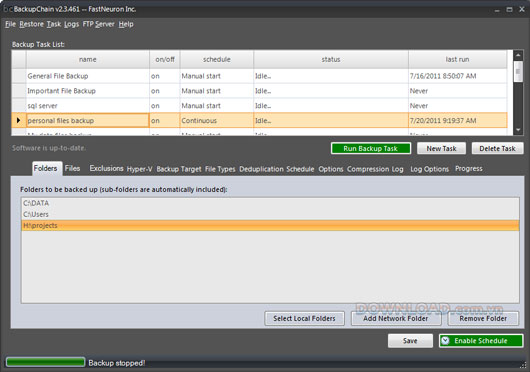
Task: Open the Hyper-V tab
Action: 139,169
